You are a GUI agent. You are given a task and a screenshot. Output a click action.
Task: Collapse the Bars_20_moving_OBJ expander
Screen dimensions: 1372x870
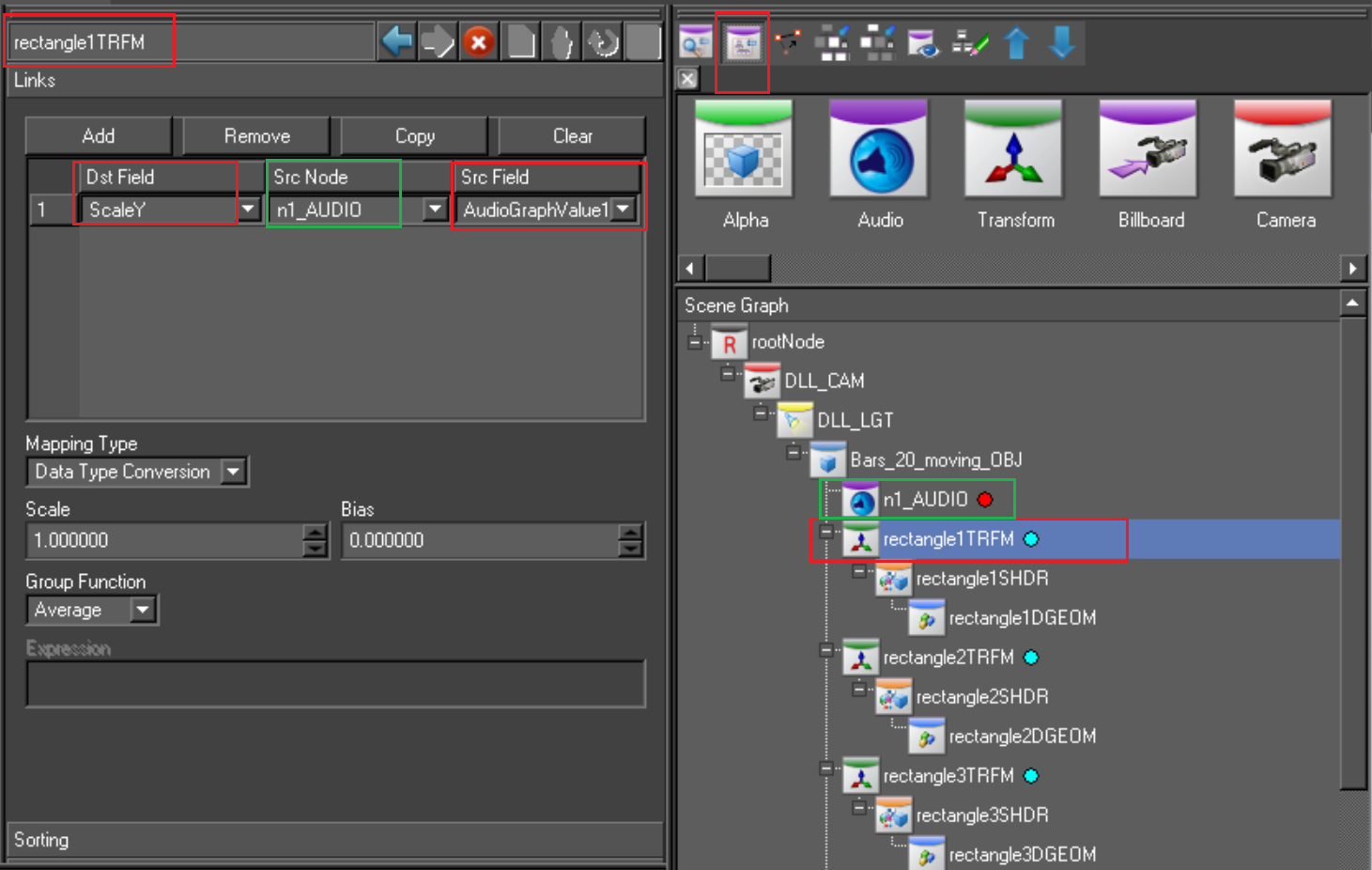[x=794, y=453]
